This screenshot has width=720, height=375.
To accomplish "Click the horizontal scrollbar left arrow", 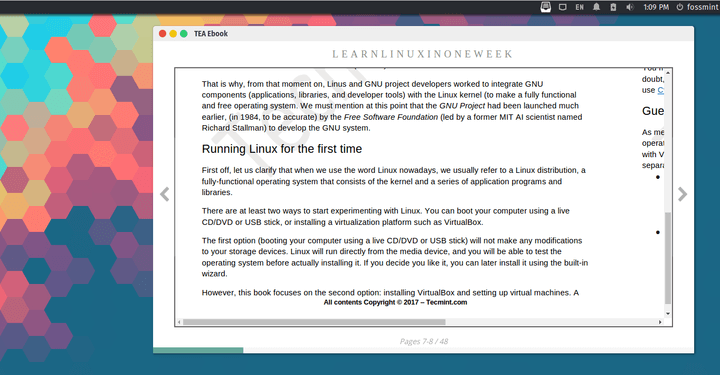I will coord(179,322).
